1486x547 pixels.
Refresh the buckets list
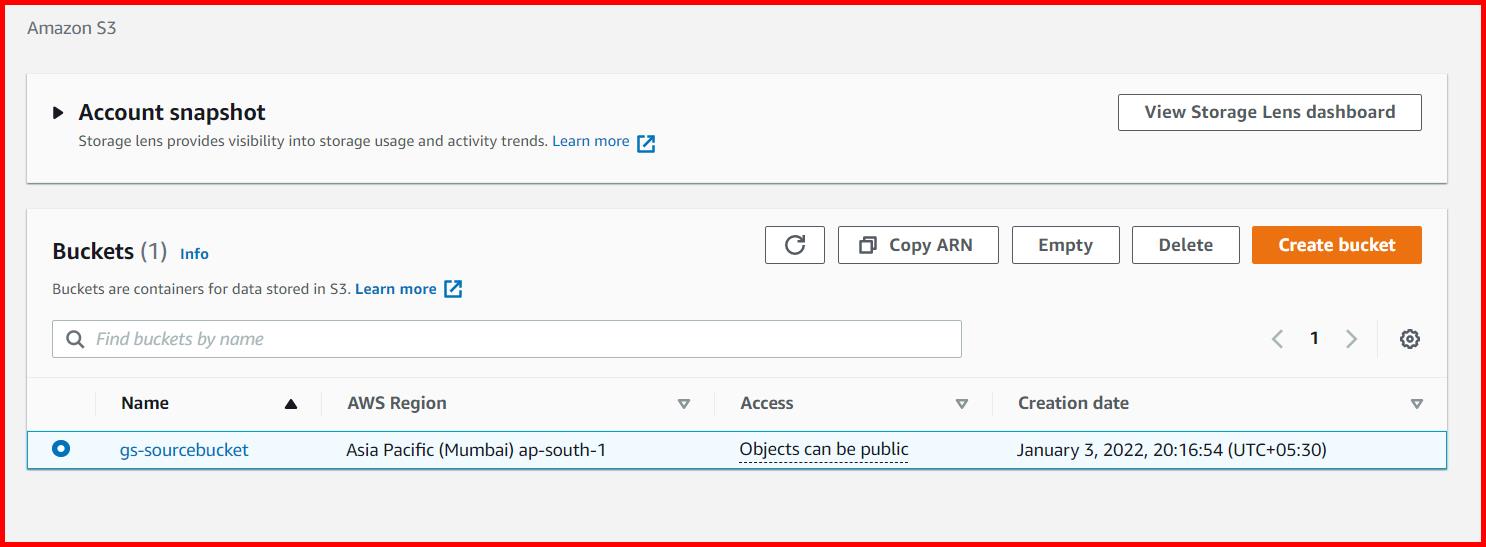(x=795, y=245)
